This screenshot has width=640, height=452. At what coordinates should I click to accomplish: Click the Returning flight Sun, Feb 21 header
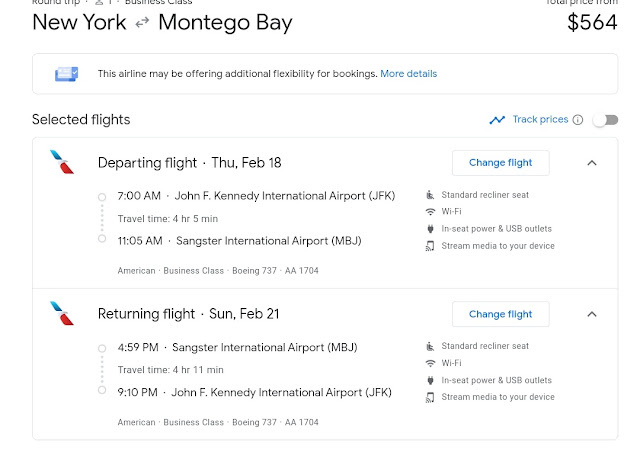click(189, 314)
